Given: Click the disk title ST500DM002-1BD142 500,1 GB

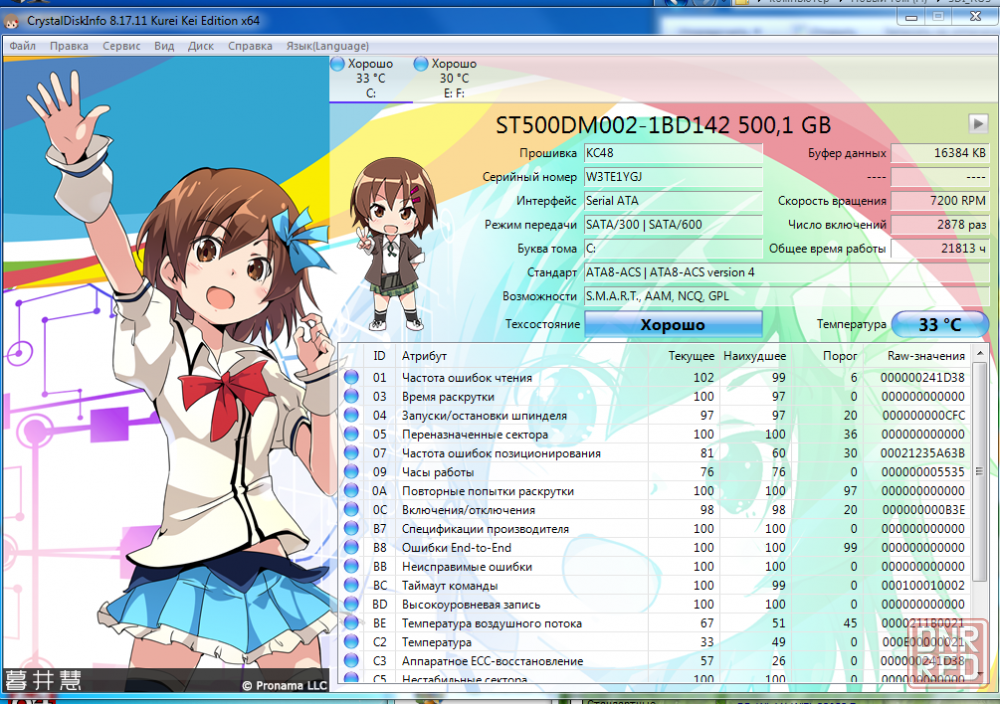Looking at the screenshot, I should [663, 125].
